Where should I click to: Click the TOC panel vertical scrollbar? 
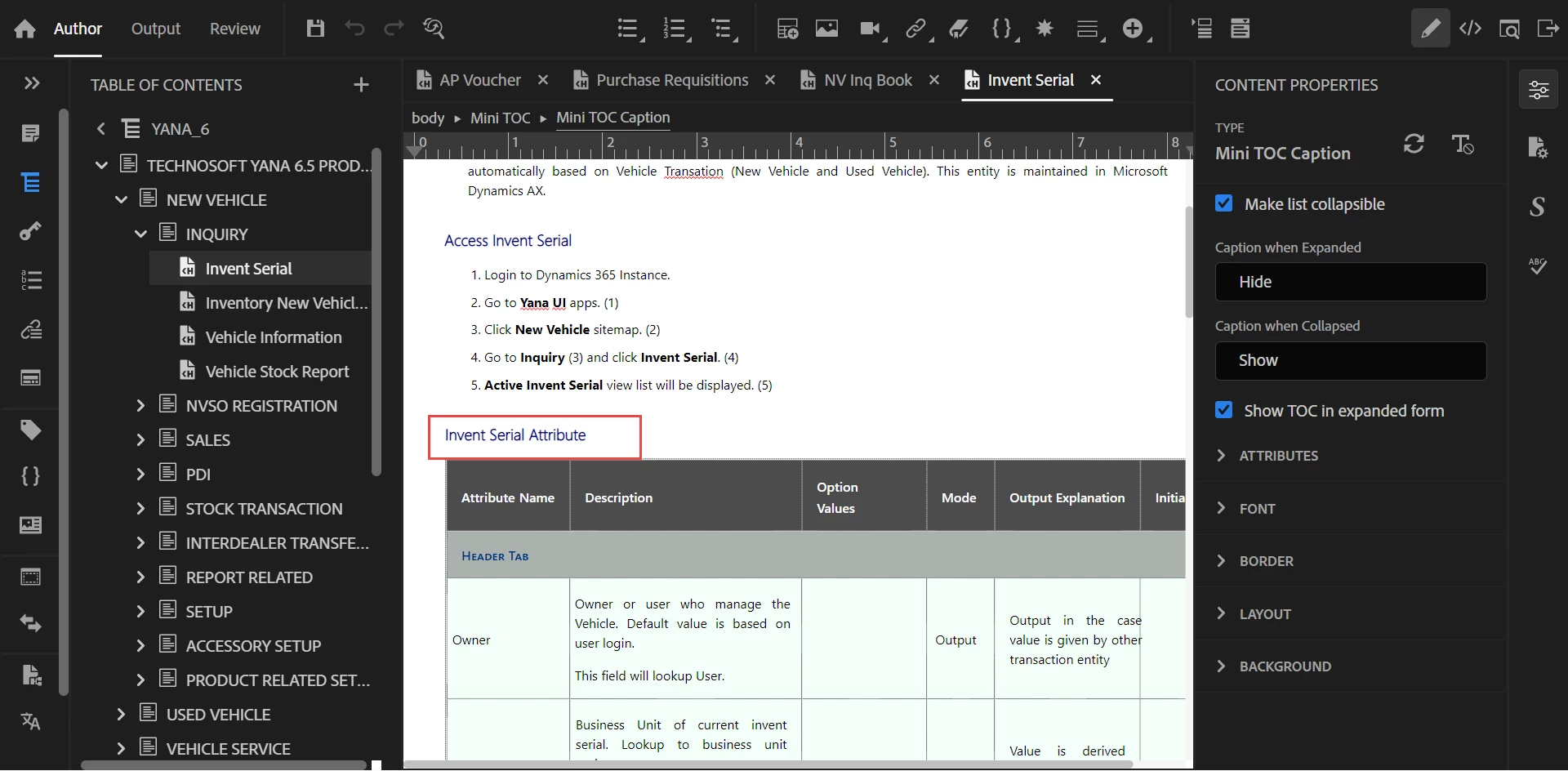tap(376, 310)
